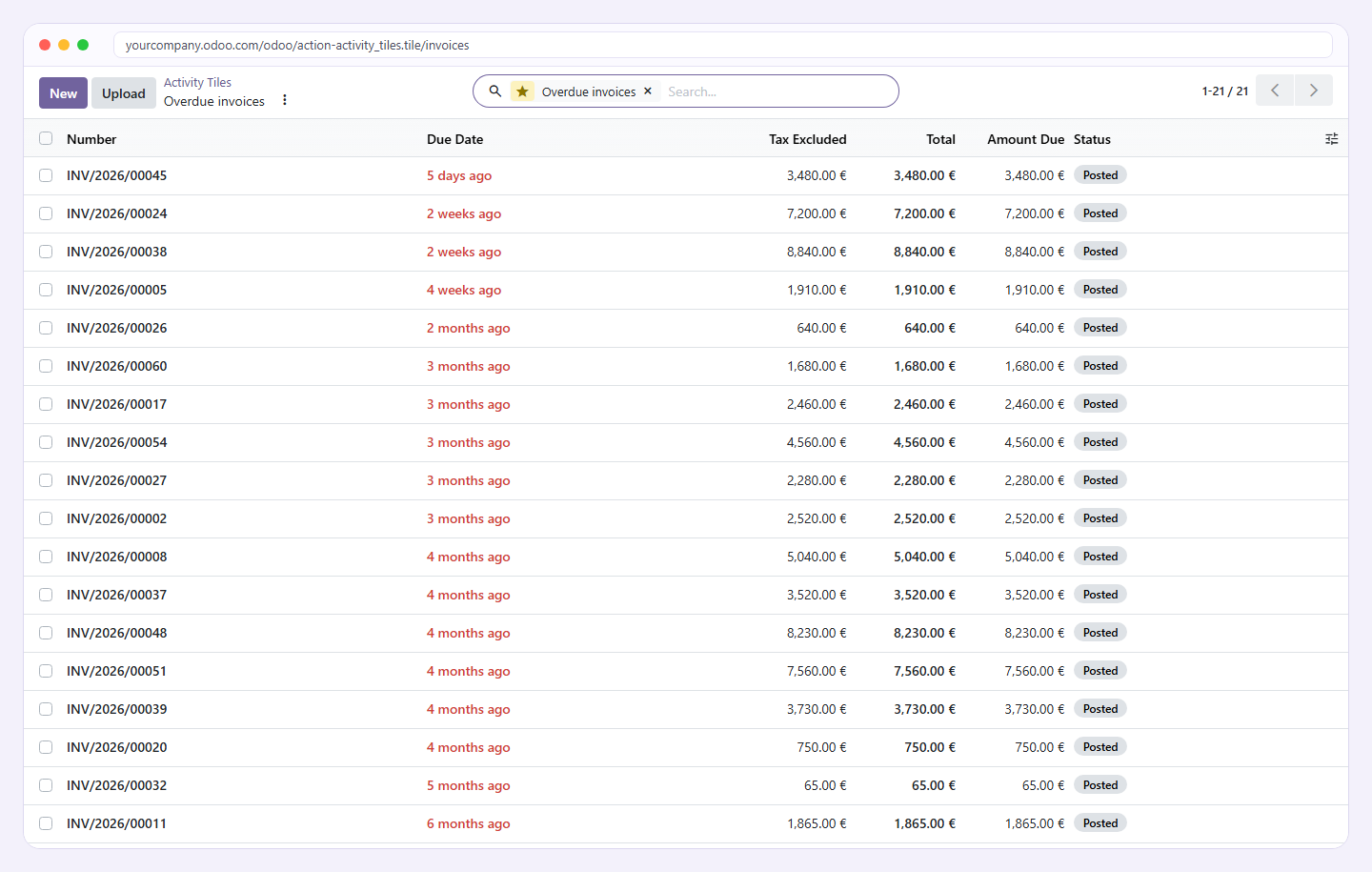Open invoice INV/2026/00026
1372x872 pixels.
click(x=117, y=328)
